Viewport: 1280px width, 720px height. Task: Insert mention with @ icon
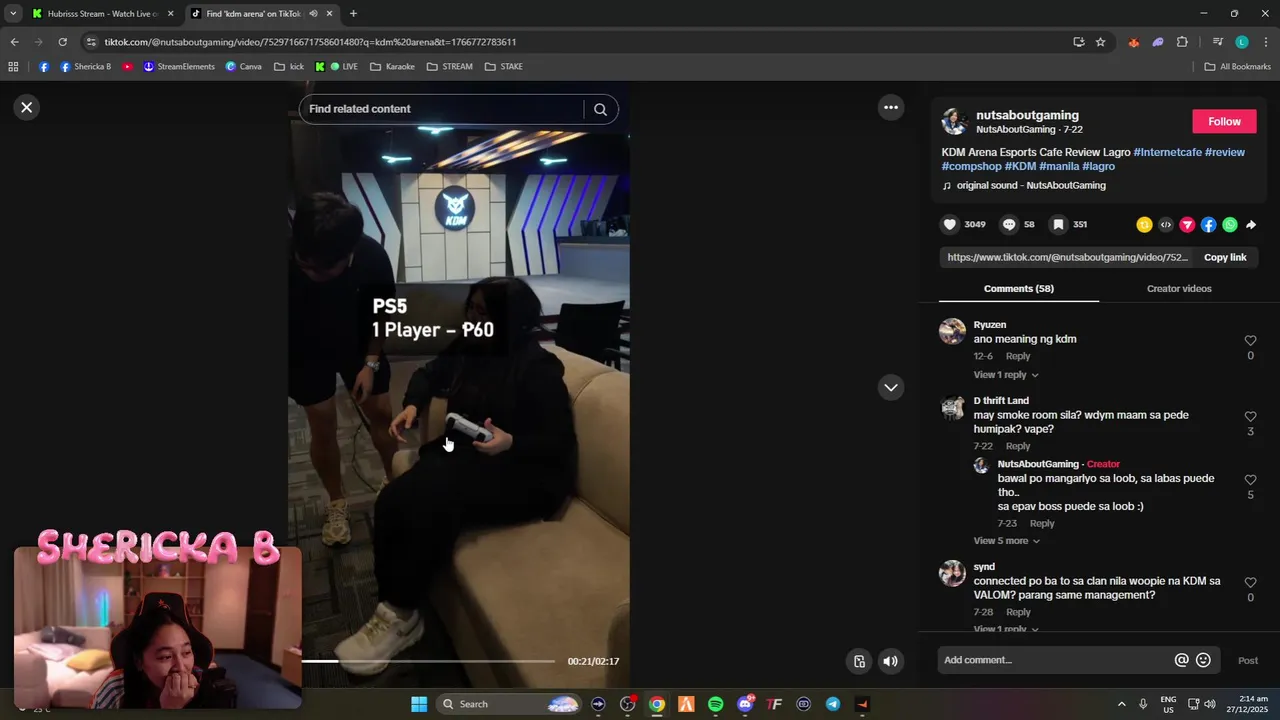click(x=1182, y=660)
